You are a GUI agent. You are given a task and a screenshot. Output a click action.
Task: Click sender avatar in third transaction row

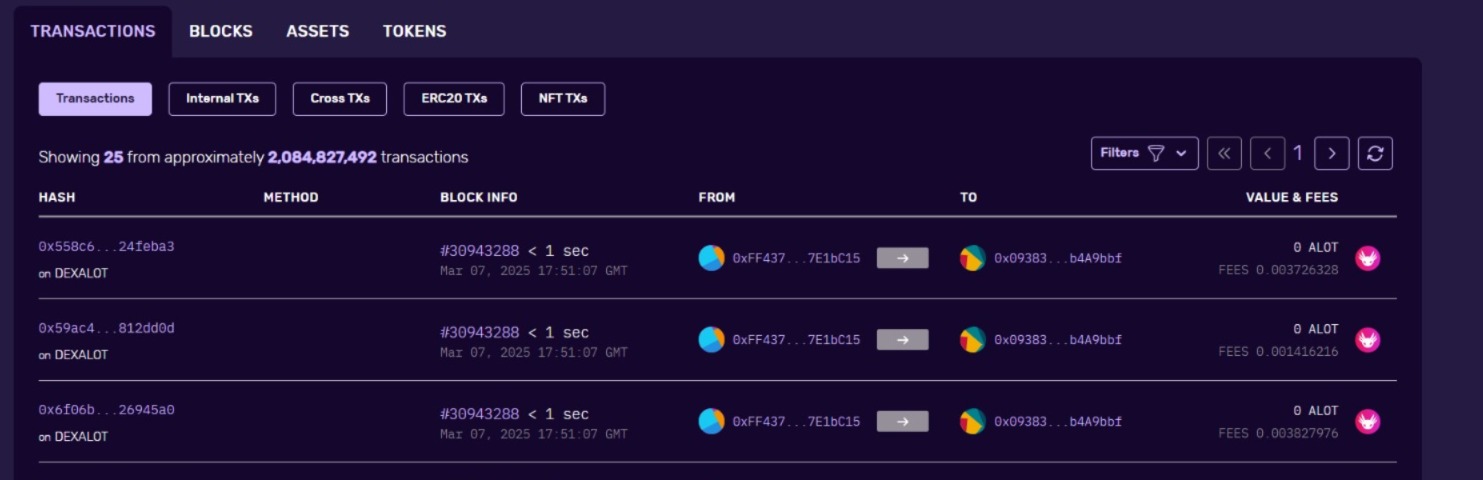[x=711, y=422]
